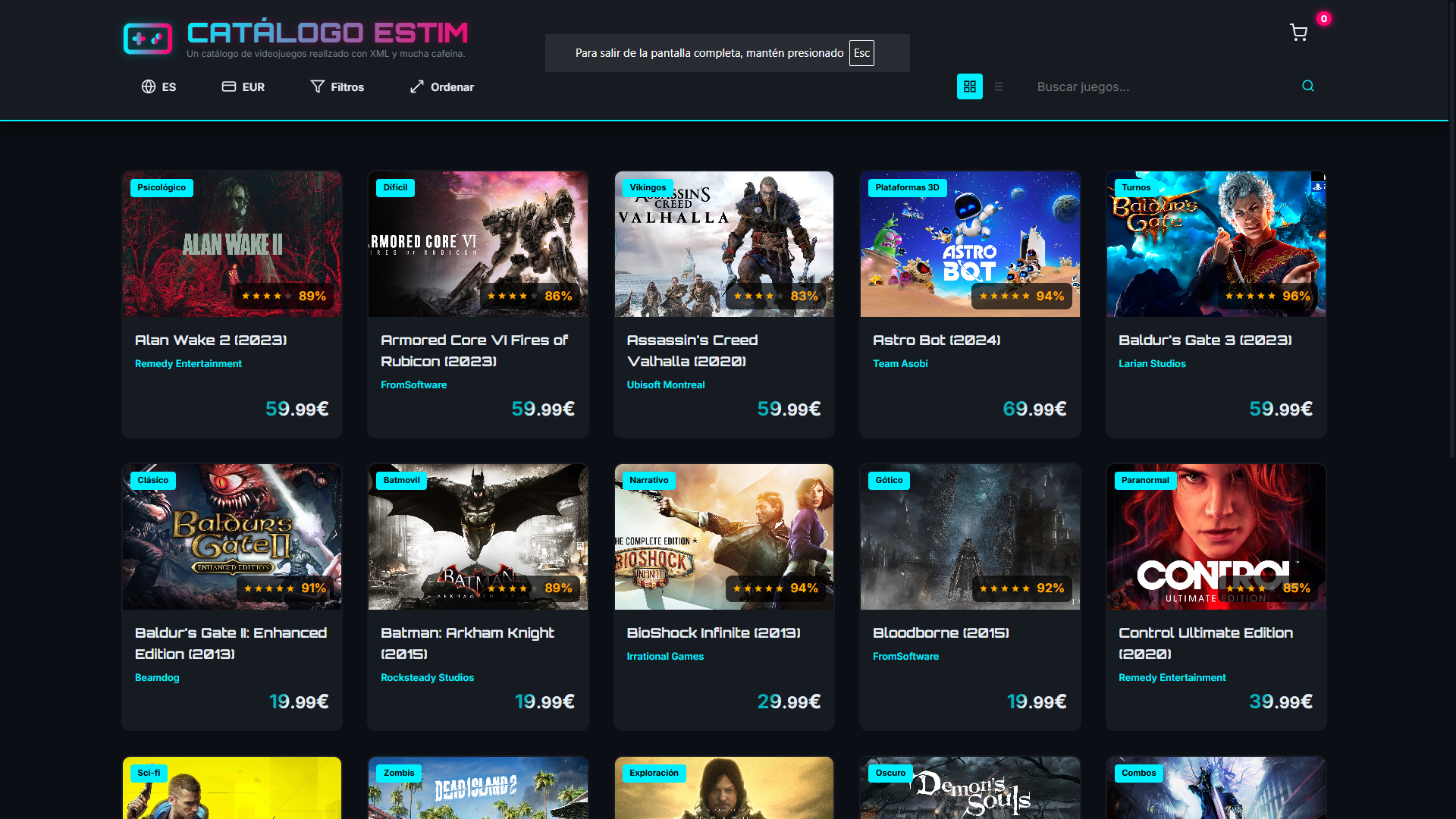Click the Rocksteady Studios developer name
Image resolution: width=1456 pixels, height=819 pixels.
(x=427, y=678)
